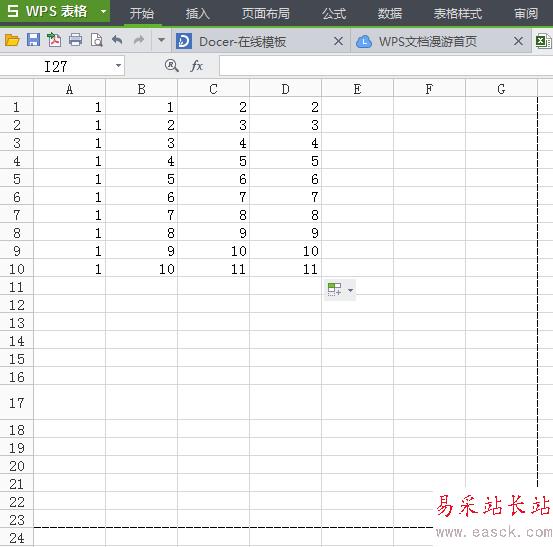Open the WPS 表格 application menu arrow

pos(103,12)
